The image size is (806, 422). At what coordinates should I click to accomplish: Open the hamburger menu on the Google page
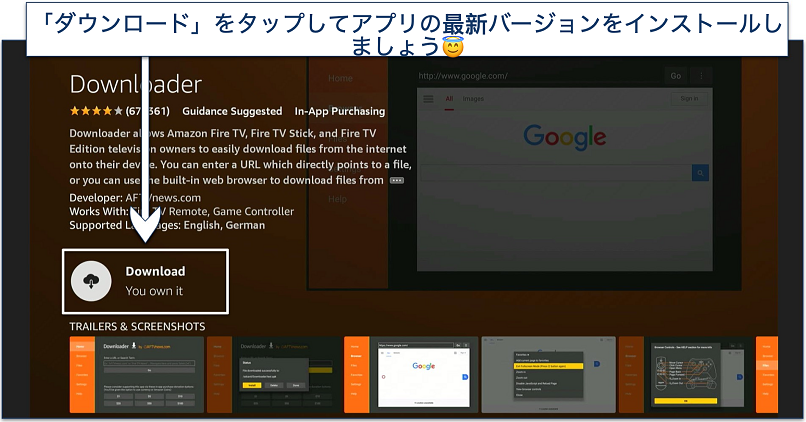428,99
